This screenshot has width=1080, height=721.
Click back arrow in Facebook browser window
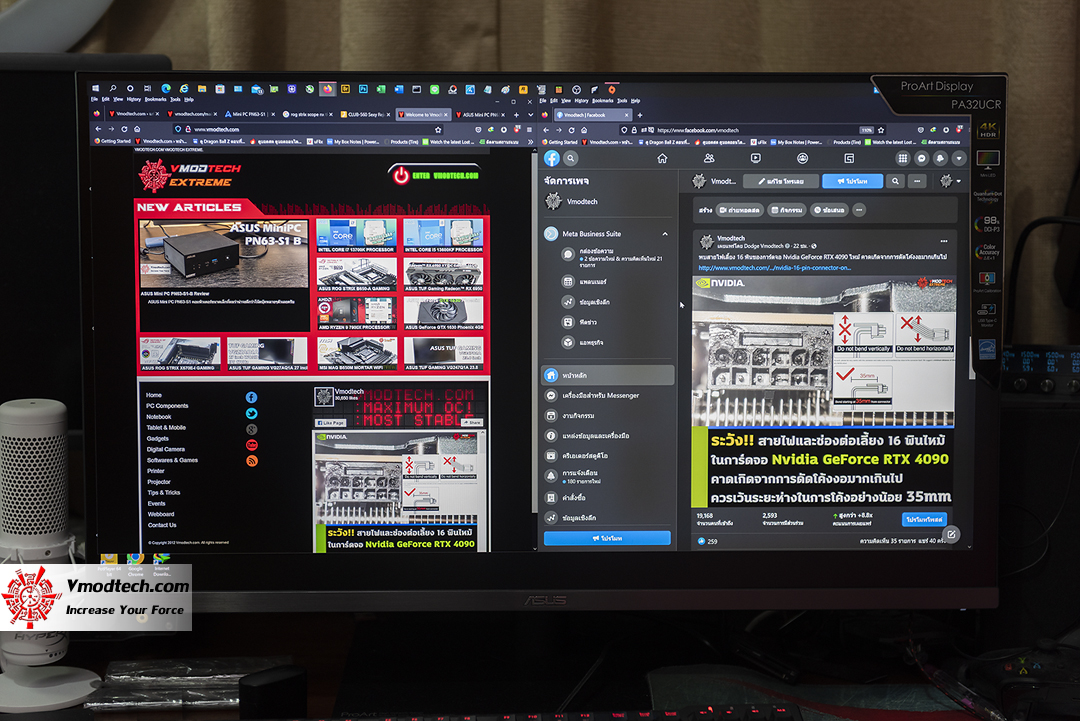(546, 129)
